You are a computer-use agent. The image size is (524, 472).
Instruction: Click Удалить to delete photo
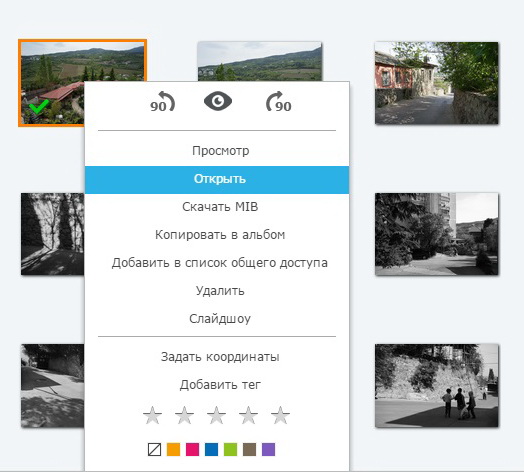click(220, 291)
